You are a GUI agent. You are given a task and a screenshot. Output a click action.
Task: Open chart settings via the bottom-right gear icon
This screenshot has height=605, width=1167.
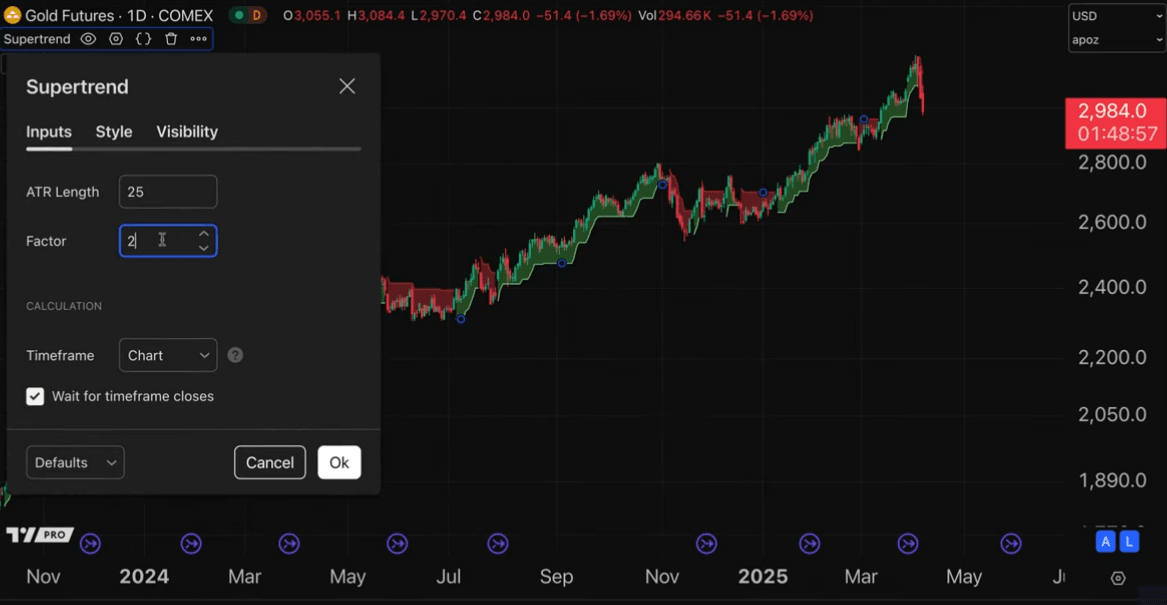(x=1118, y=578)
